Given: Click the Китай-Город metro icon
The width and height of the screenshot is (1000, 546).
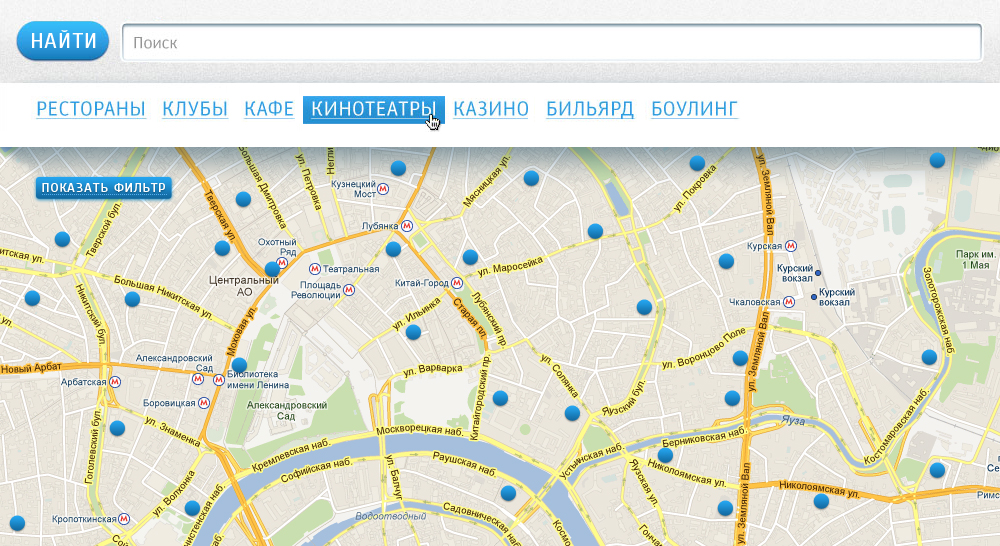Looking at the screenshot, I should pos(456,284).
